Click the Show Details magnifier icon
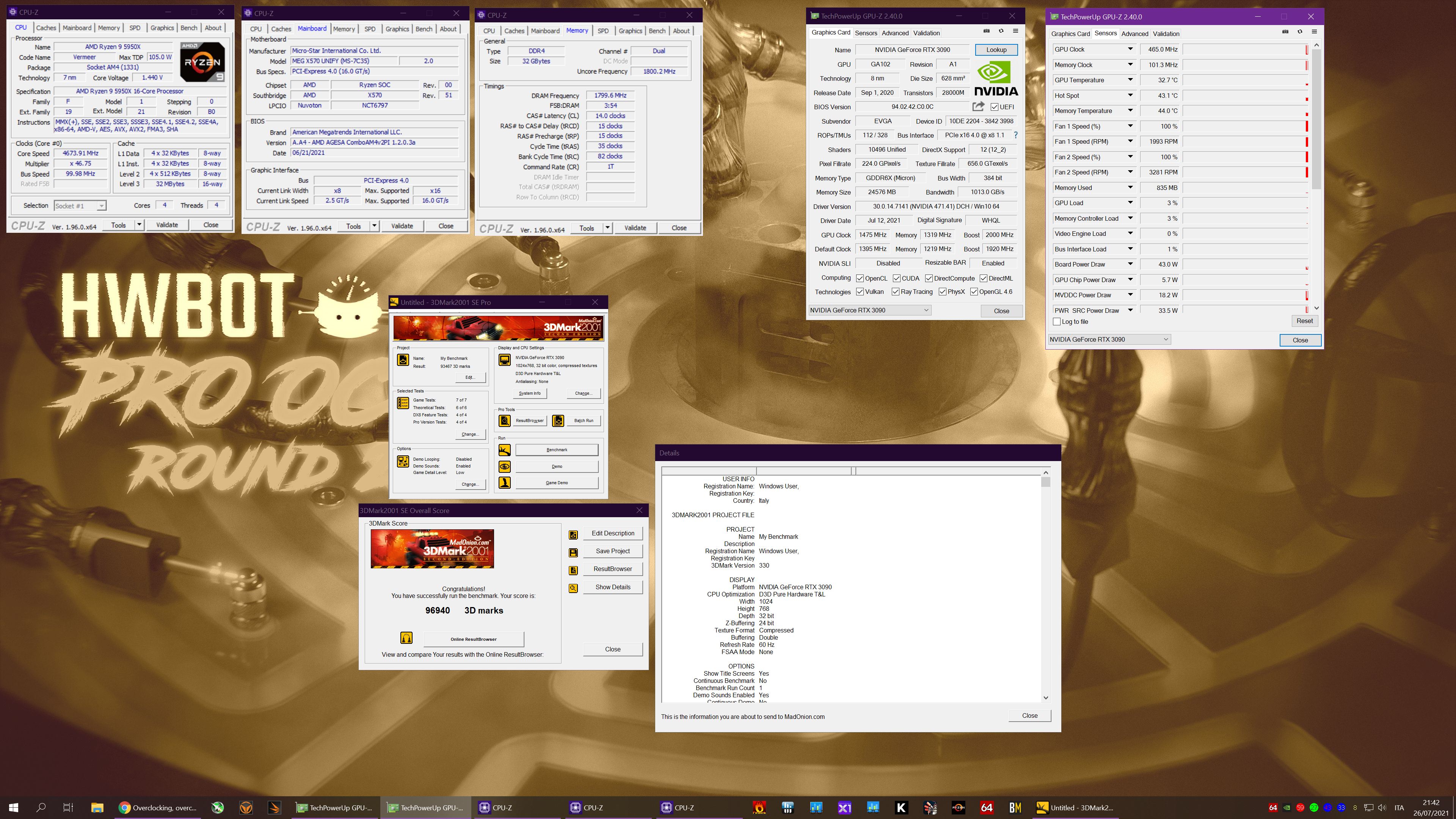Viewport: 1456px width, 819px height. (x=573, y=588)
